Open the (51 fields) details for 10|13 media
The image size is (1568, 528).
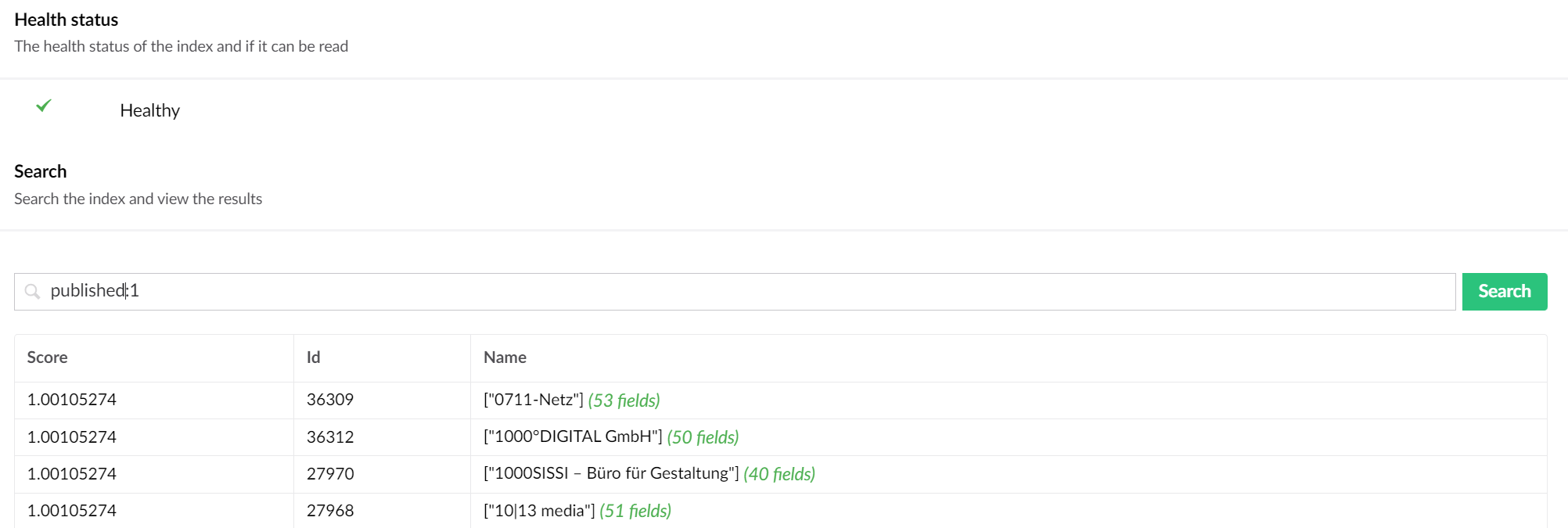point(635,510)
